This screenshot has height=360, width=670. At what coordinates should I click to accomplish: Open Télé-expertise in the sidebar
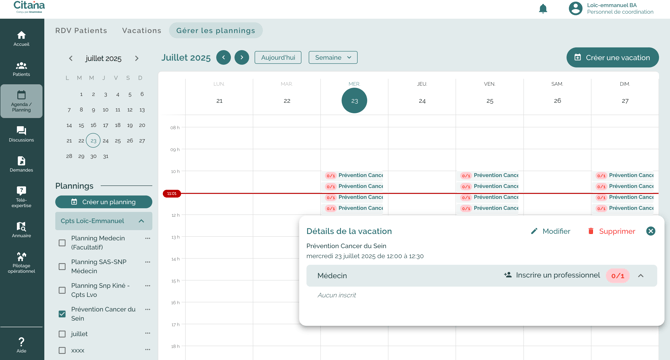point(21,196)
